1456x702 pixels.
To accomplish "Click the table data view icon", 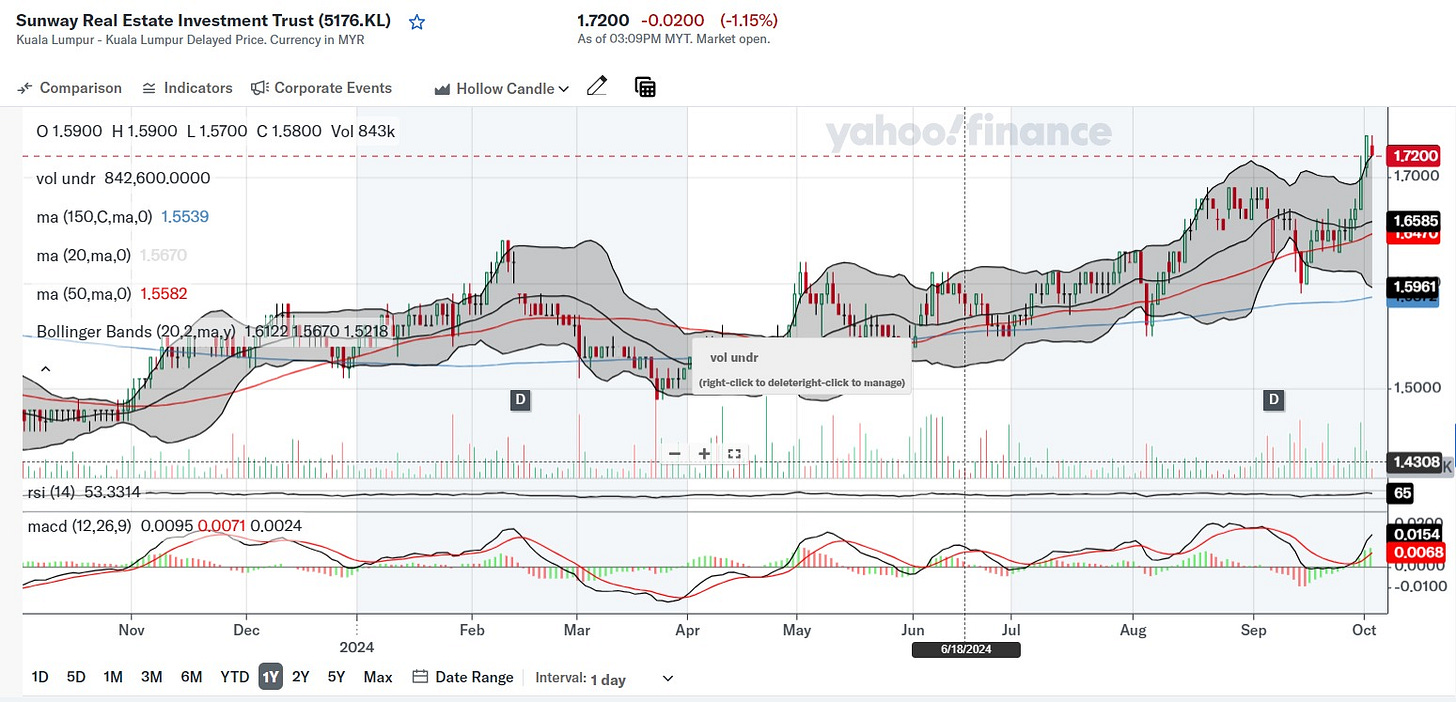I will click(646, 87).
